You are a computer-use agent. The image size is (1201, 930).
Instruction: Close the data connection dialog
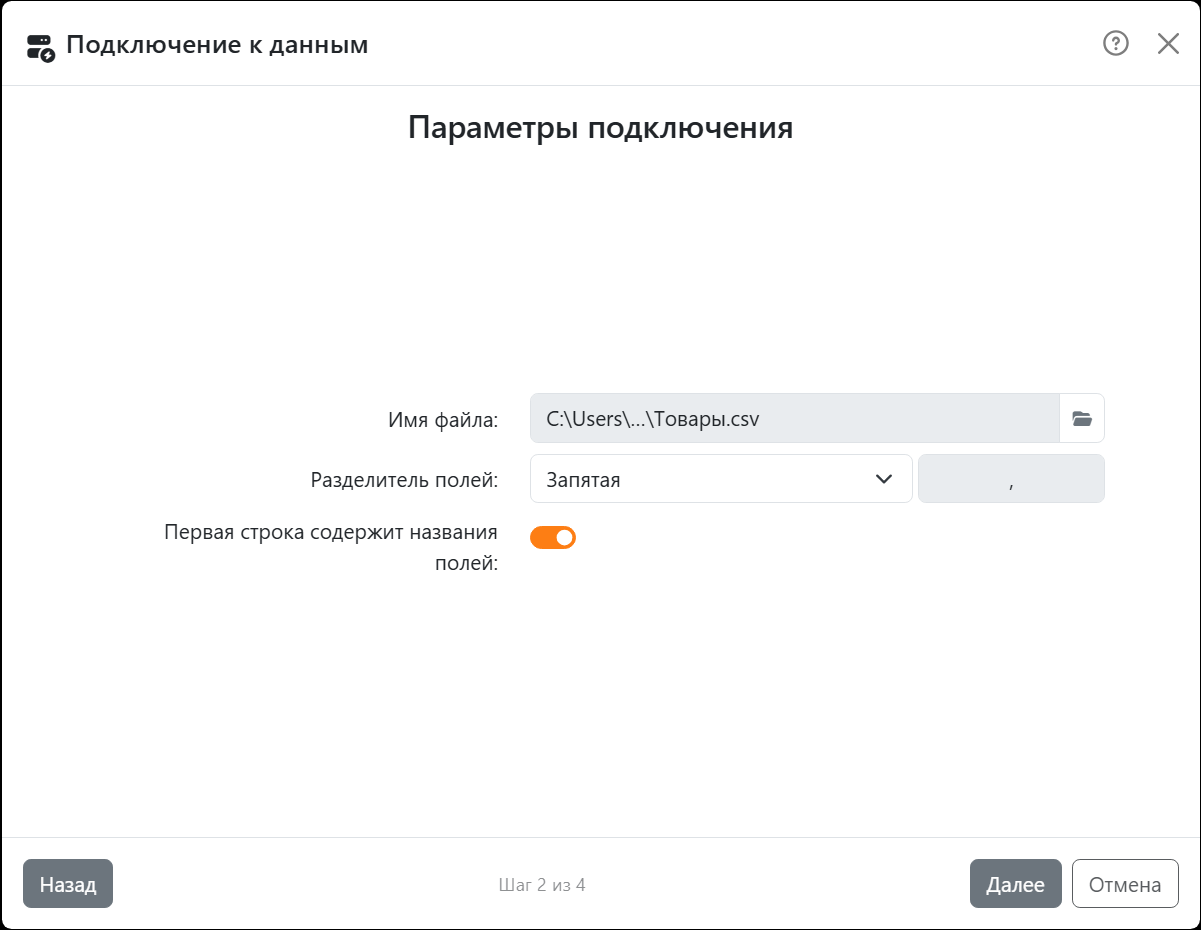tap(1168, 43)
